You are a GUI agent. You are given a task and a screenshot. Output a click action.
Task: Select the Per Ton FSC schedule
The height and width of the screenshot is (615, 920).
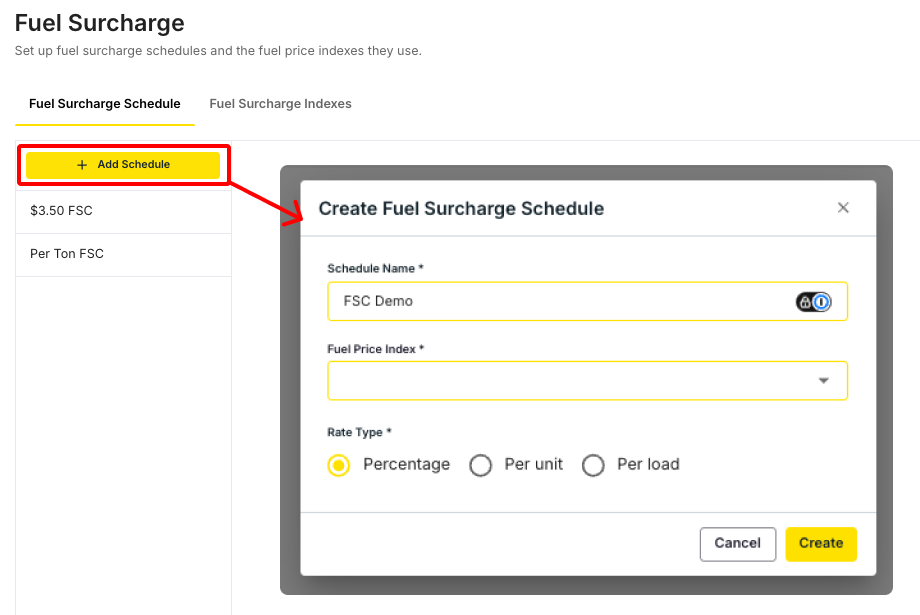tap(123, 254)
